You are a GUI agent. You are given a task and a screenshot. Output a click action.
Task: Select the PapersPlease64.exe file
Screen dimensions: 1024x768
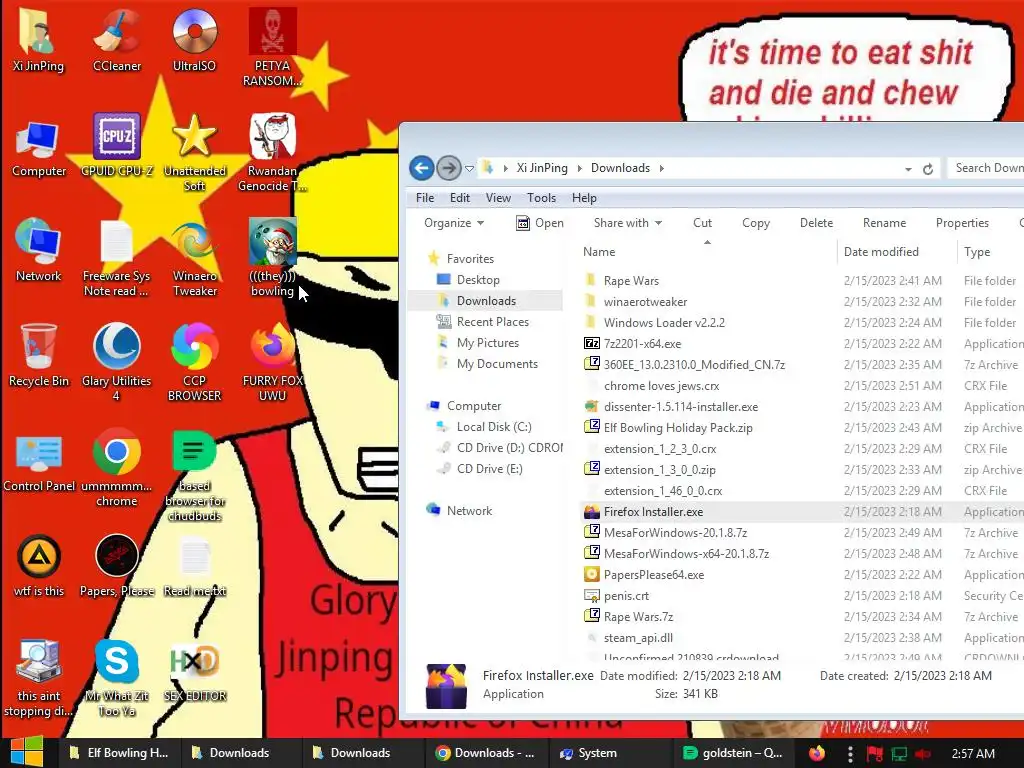tap(654, 575)
